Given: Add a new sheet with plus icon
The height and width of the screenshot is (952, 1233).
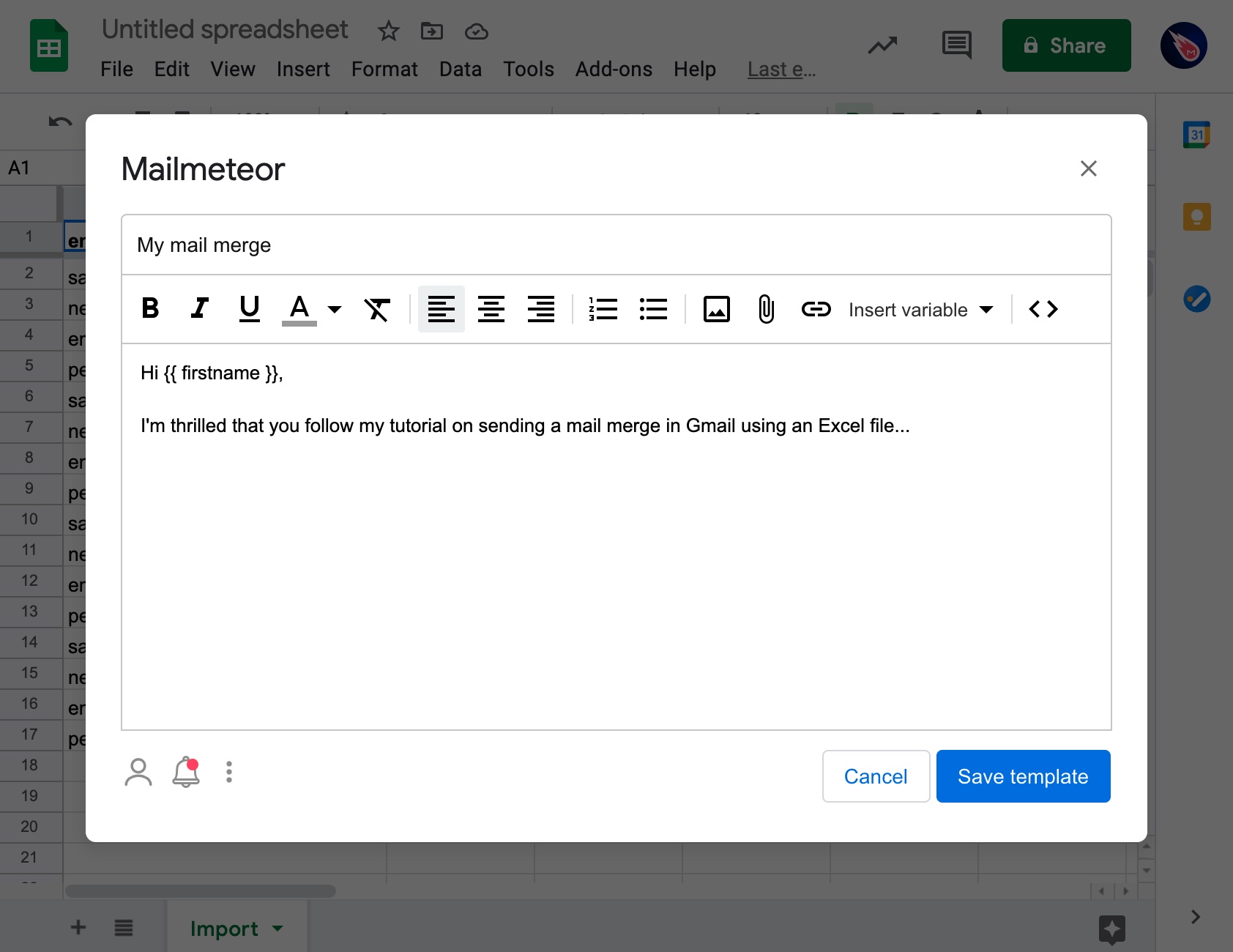Looking at the screenshot, I should tap(78, 927).
